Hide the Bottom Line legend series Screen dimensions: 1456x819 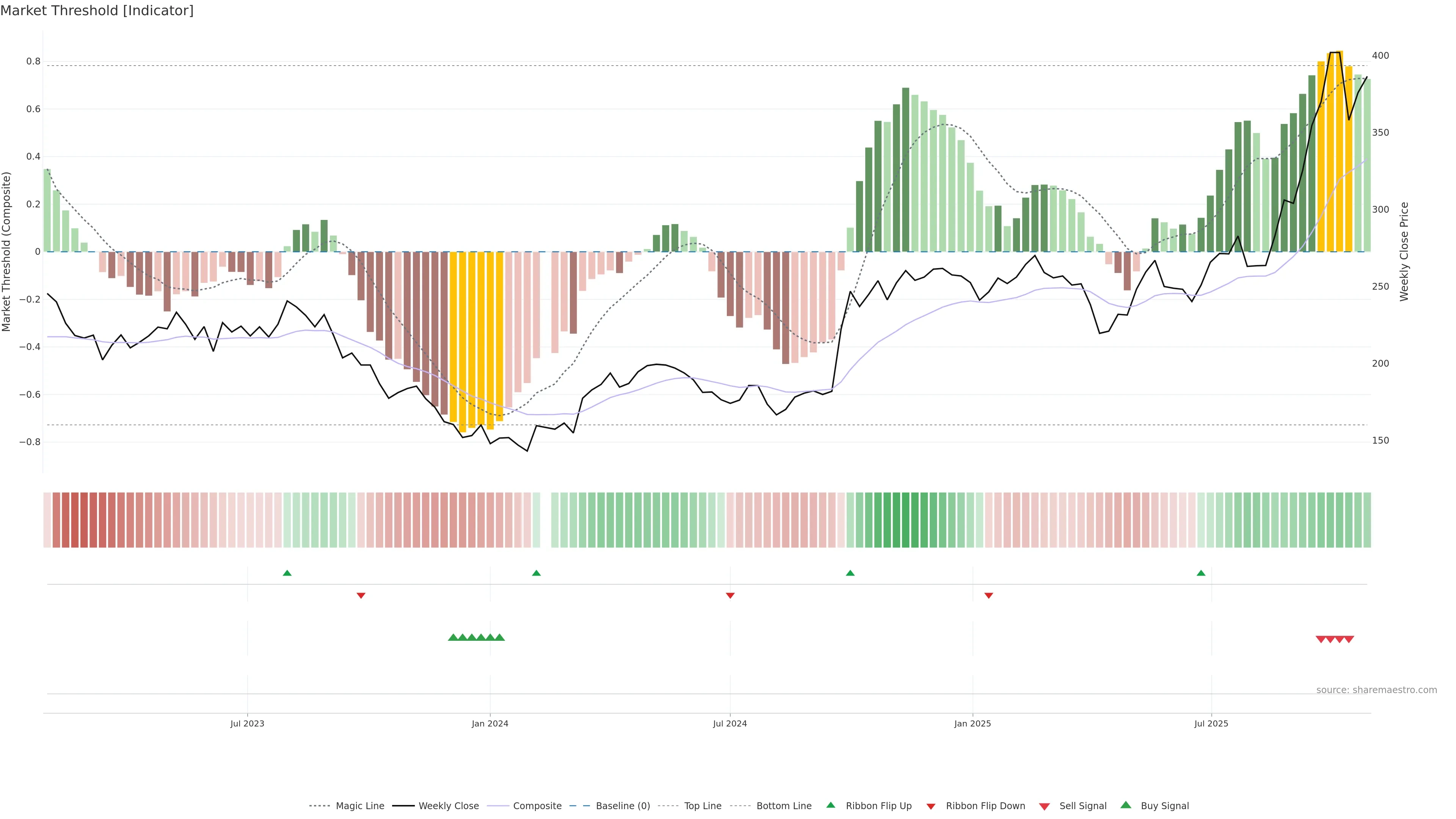click(x=783, y=806)
